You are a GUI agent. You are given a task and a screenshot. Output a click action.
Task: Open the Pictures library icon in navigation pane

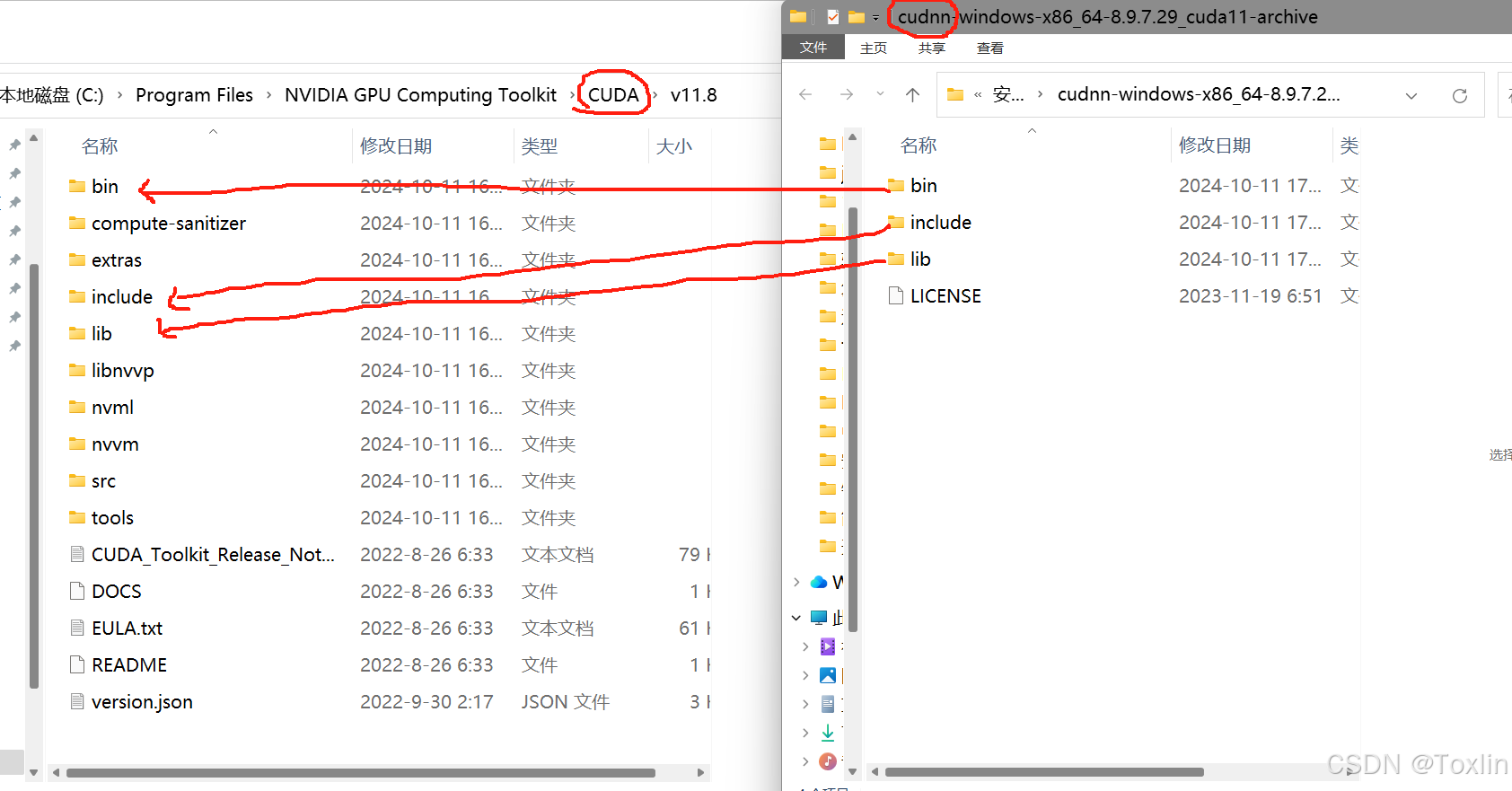tap(828, 675)
